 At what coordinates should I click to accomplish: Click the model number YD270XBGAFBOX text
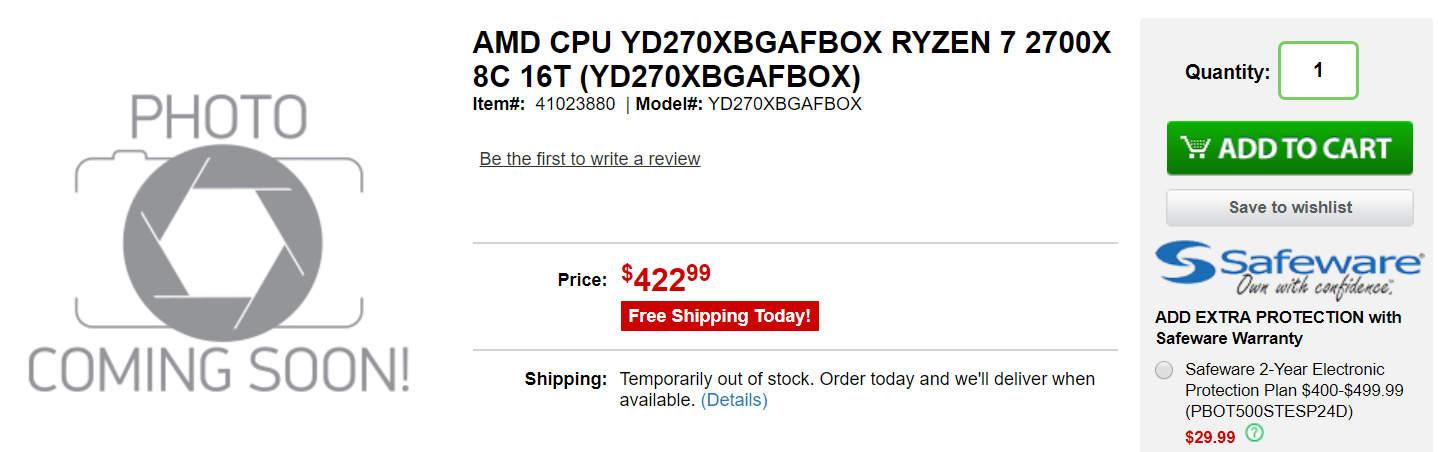(x=785, y=104)
